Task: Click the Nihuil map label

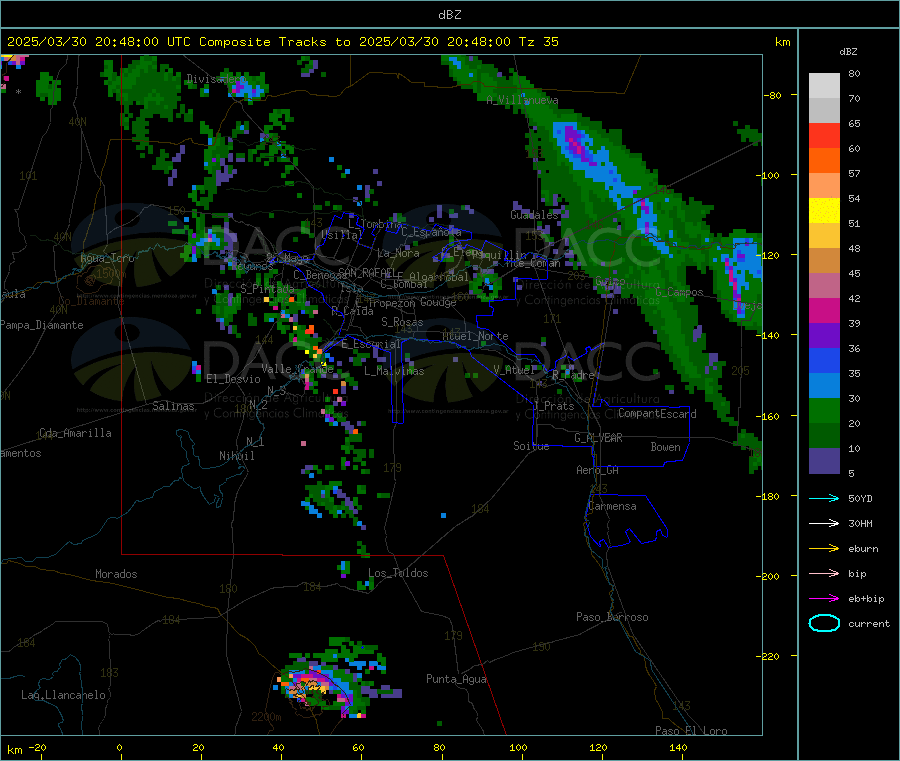Action: click(x=237, y=456)
